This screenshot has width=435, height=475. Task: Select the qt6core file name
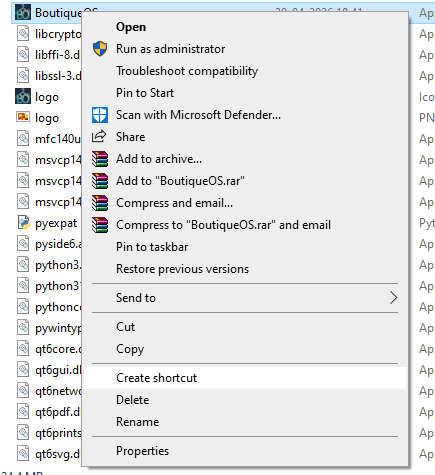(58, 349)
